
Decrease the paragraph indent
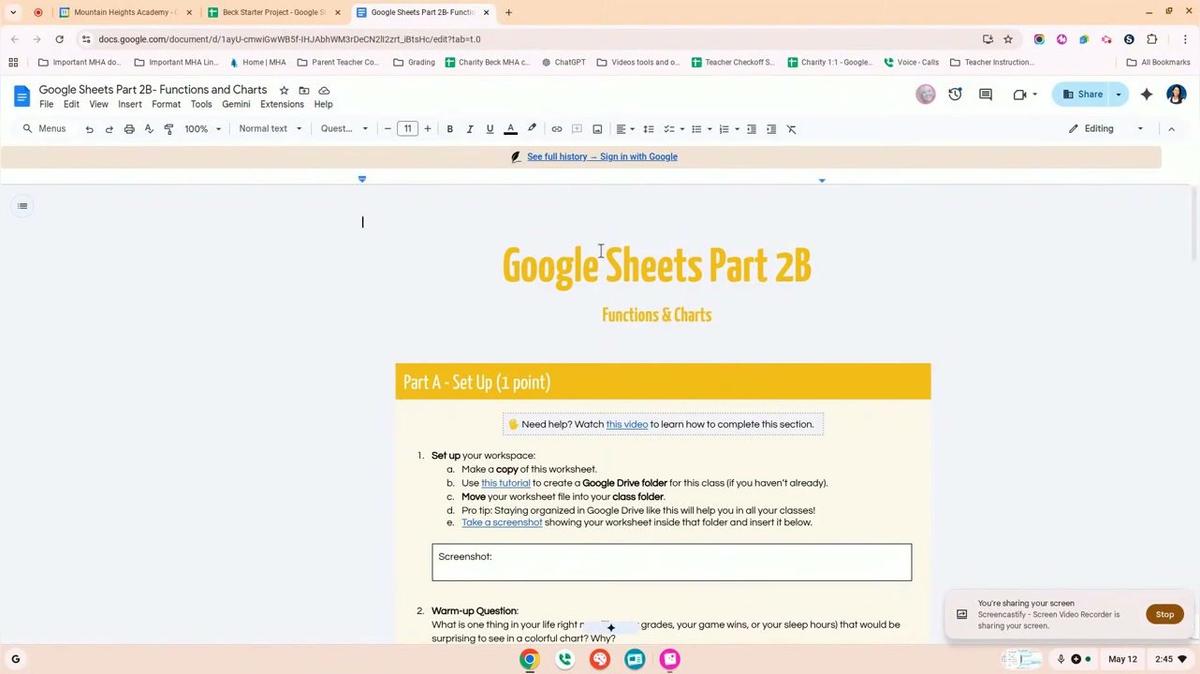coord(752,129)
